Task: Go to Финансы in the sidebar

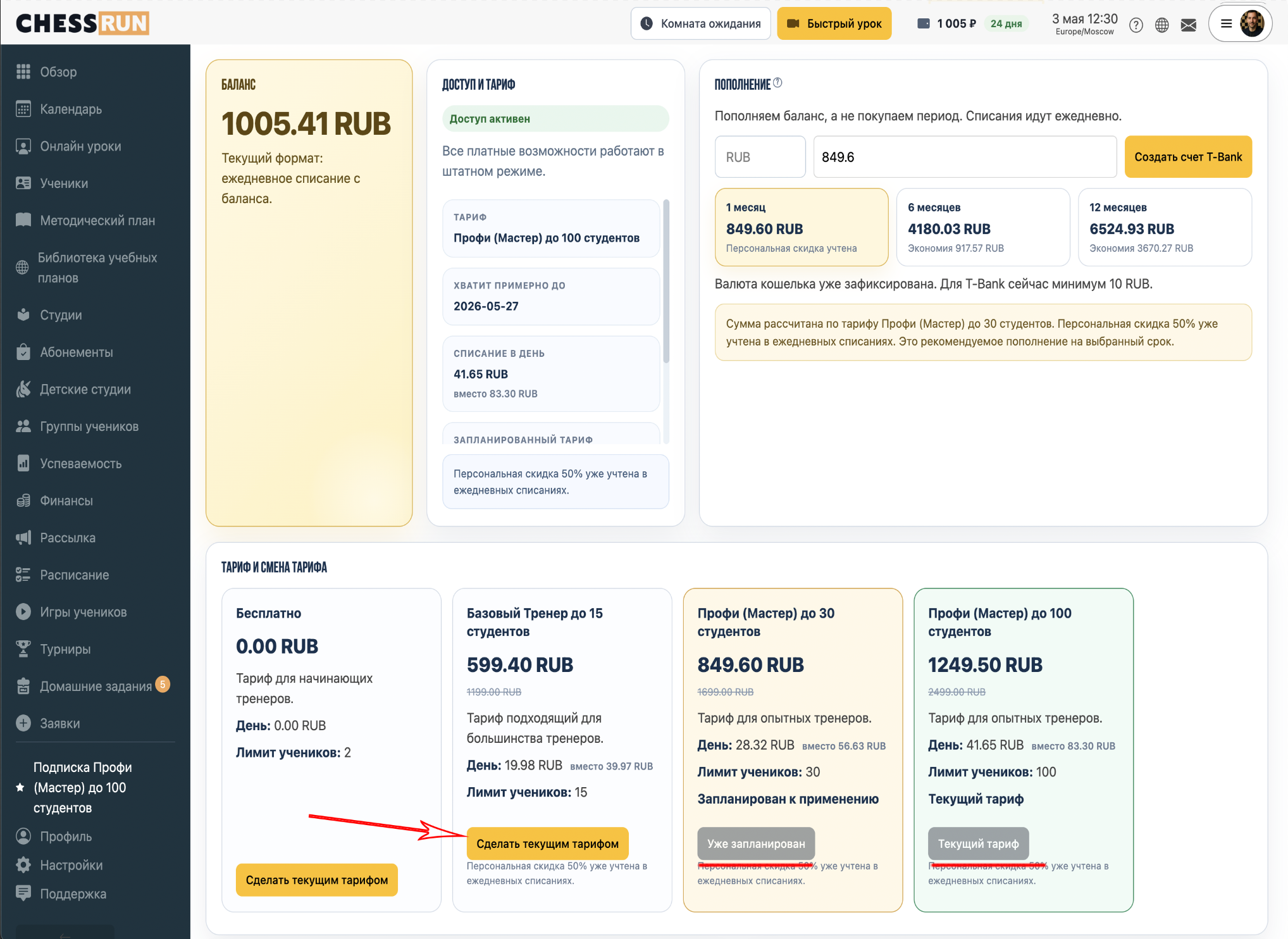Action: click(x=66, y=501)
